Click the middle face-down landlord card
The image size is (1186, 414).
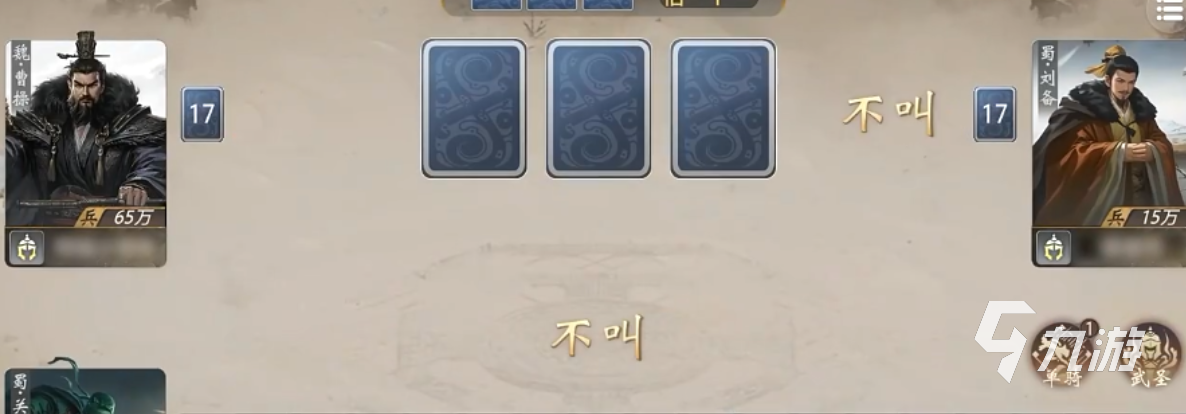click(x=598, y=109)
